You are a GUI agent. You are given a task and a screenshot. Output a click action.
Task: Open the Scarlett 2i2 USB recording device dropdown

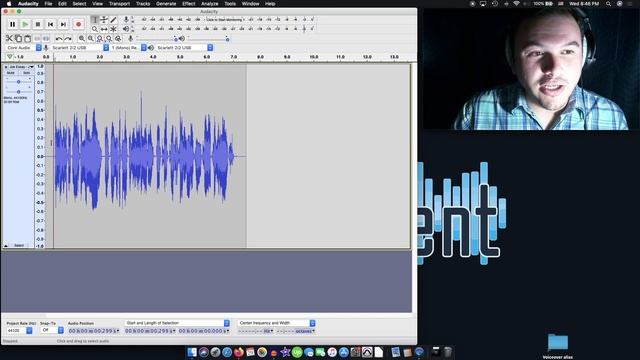click(x=80, y=48)
